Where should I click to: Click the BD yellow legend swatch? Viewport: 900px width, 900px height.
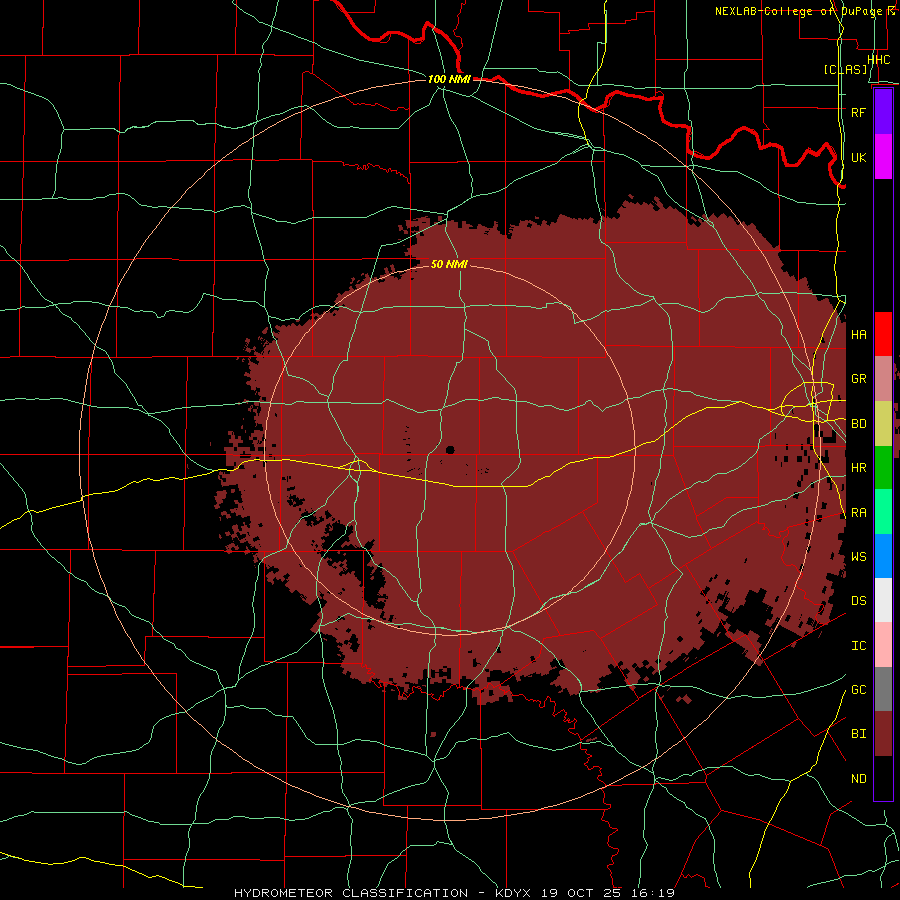click(883, 423)
